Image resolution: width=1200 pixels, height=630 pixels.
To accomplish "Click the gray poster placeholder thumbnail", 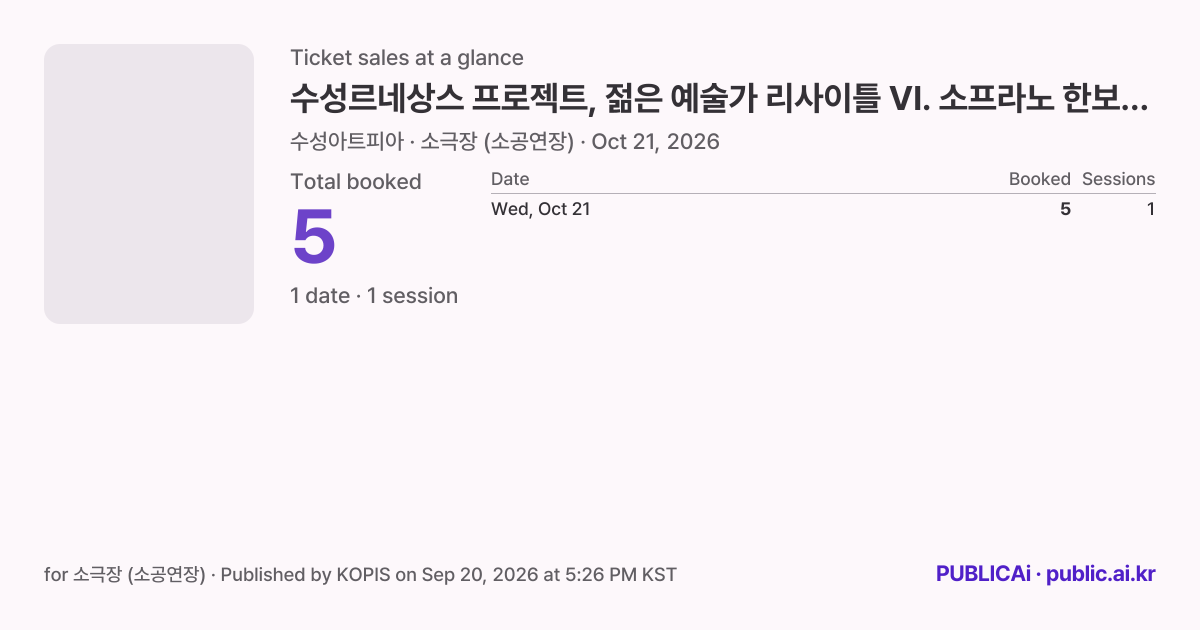I will coord(149,184).
